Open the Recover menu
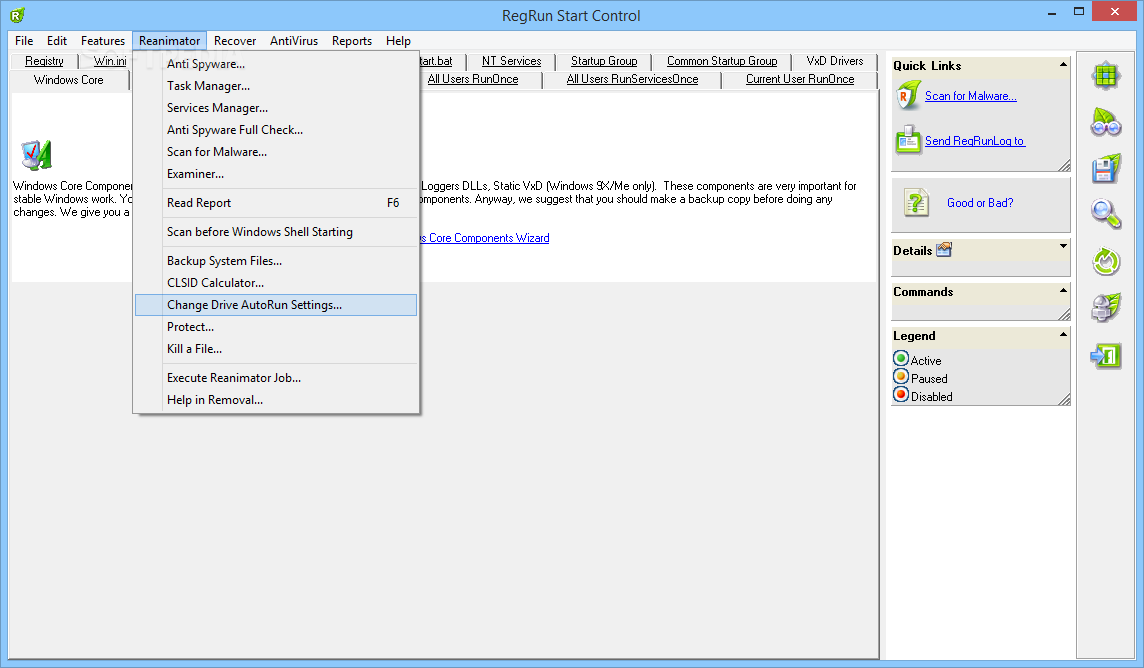Image resolution: width=1144 pixels, height=668 pixels. click(x=235, y=41)
